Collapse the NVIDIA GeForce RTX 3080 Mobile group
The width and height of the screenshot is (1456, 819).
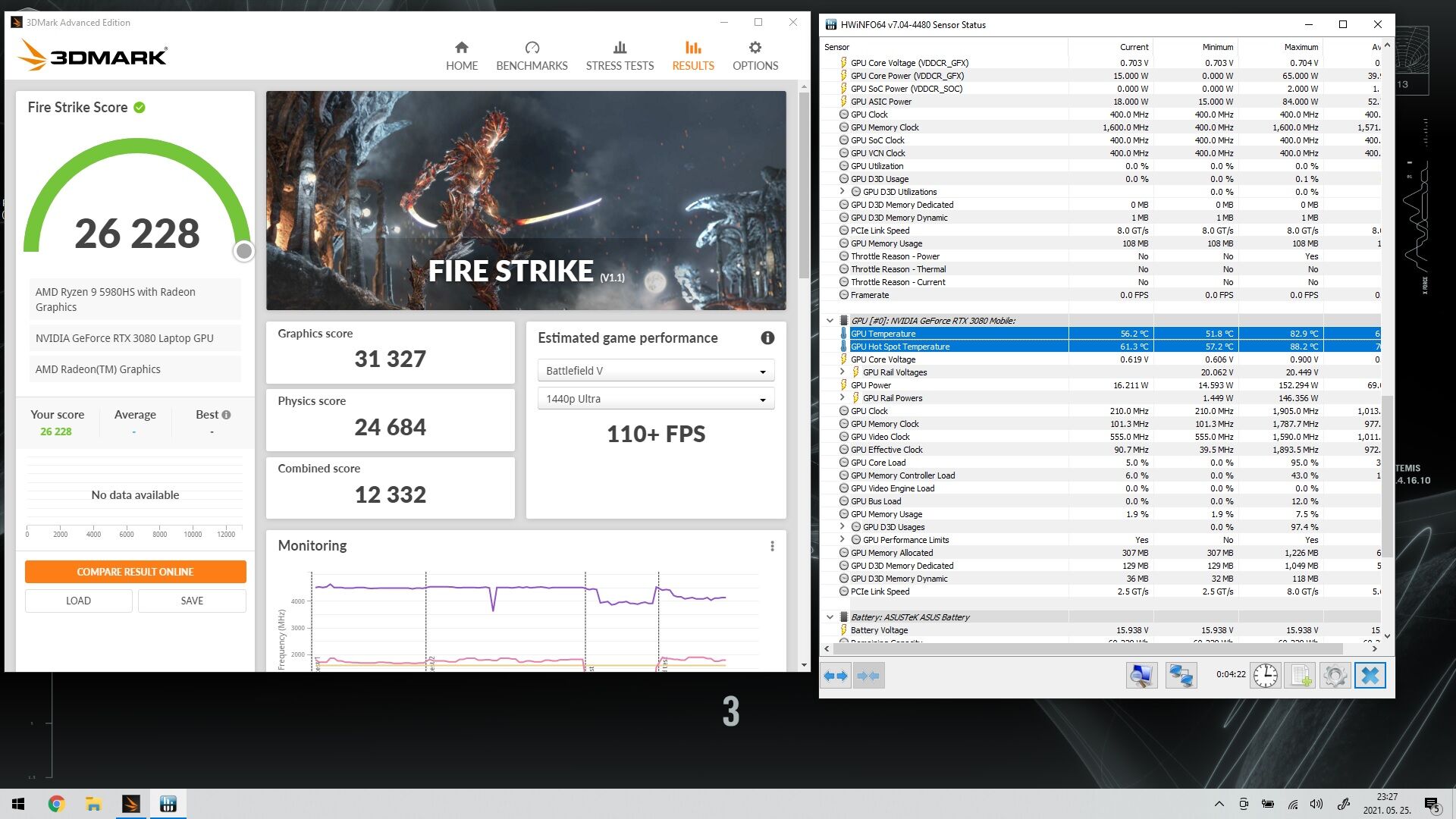[830, 321]
